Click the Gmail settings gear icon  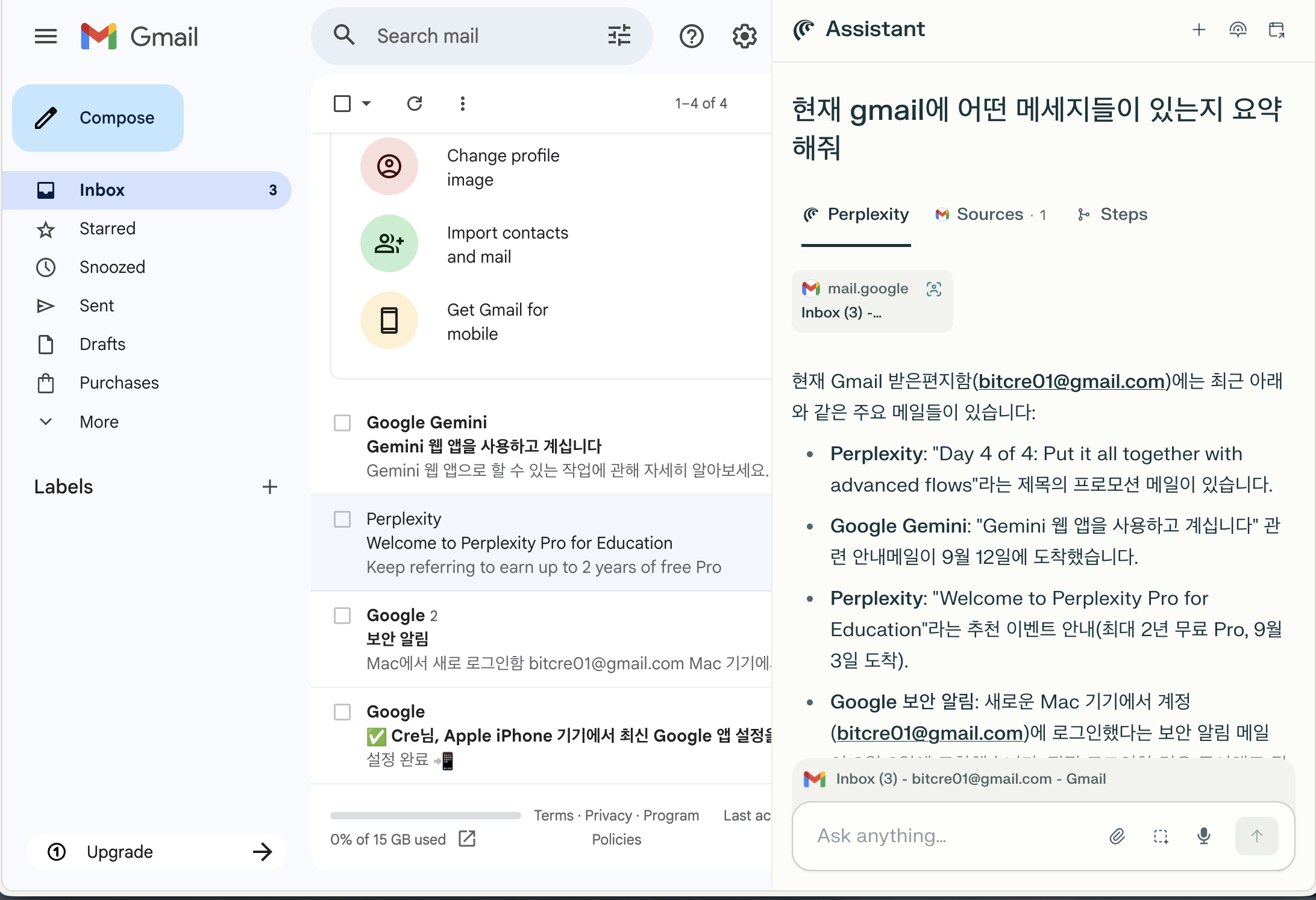click(745, 37)
